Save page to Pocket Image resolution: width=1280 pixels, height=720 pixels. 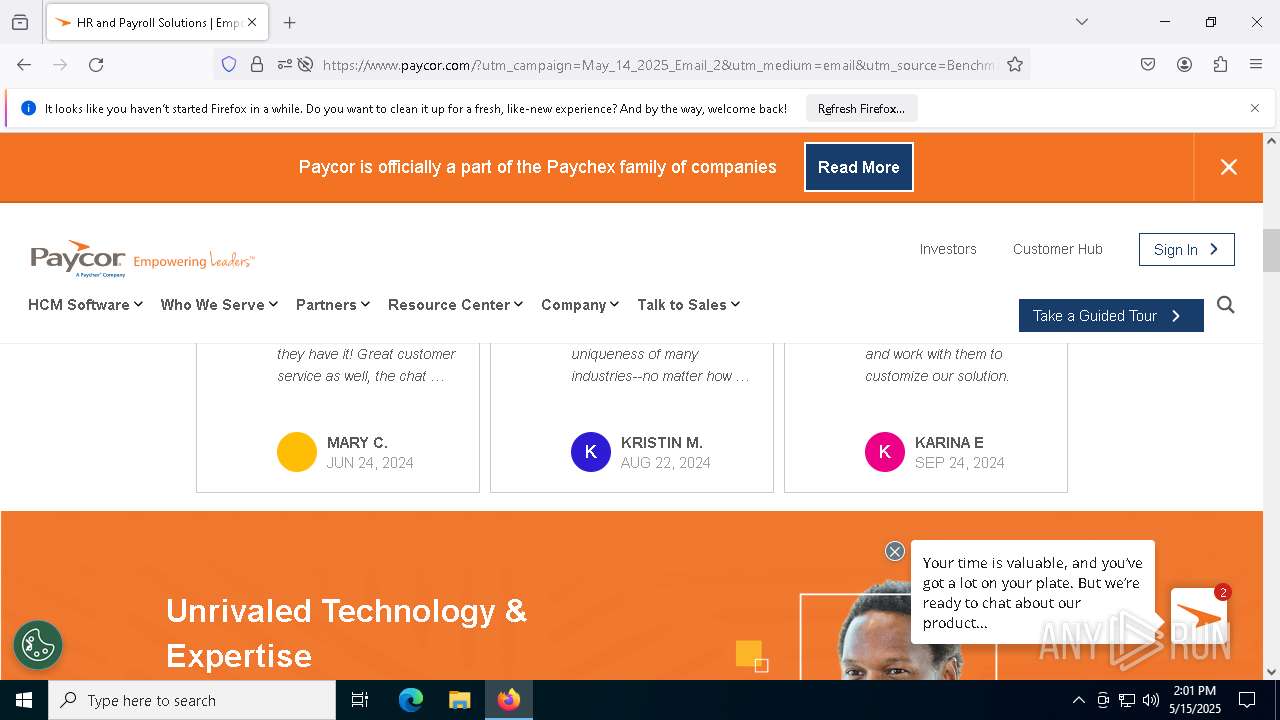(1148, 64)
